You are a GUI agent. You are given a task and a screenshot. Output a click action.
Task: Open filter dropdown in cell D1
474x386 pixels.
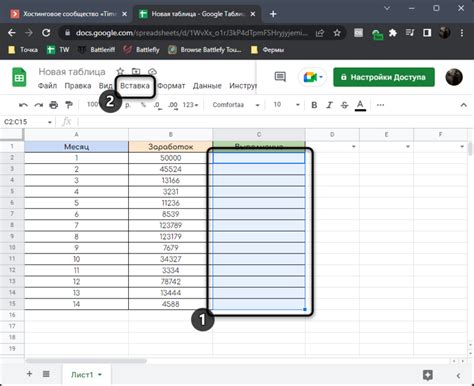click(354, 147)
